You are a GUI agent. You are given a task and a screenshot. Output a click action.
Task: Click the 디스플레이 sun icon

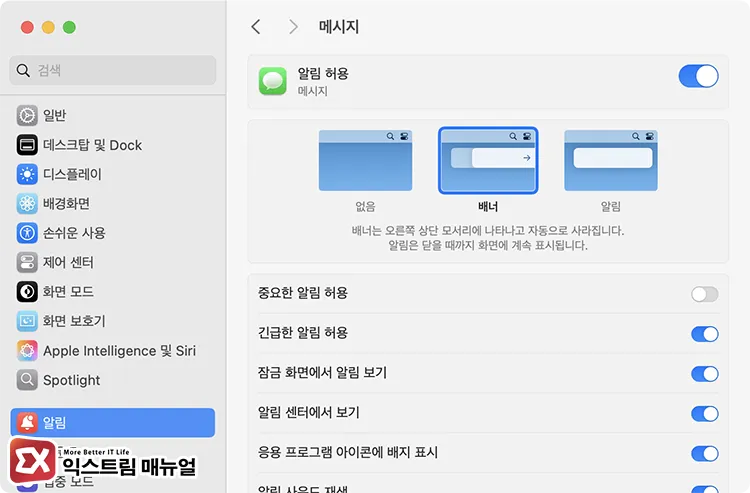(x=27, y=175)
